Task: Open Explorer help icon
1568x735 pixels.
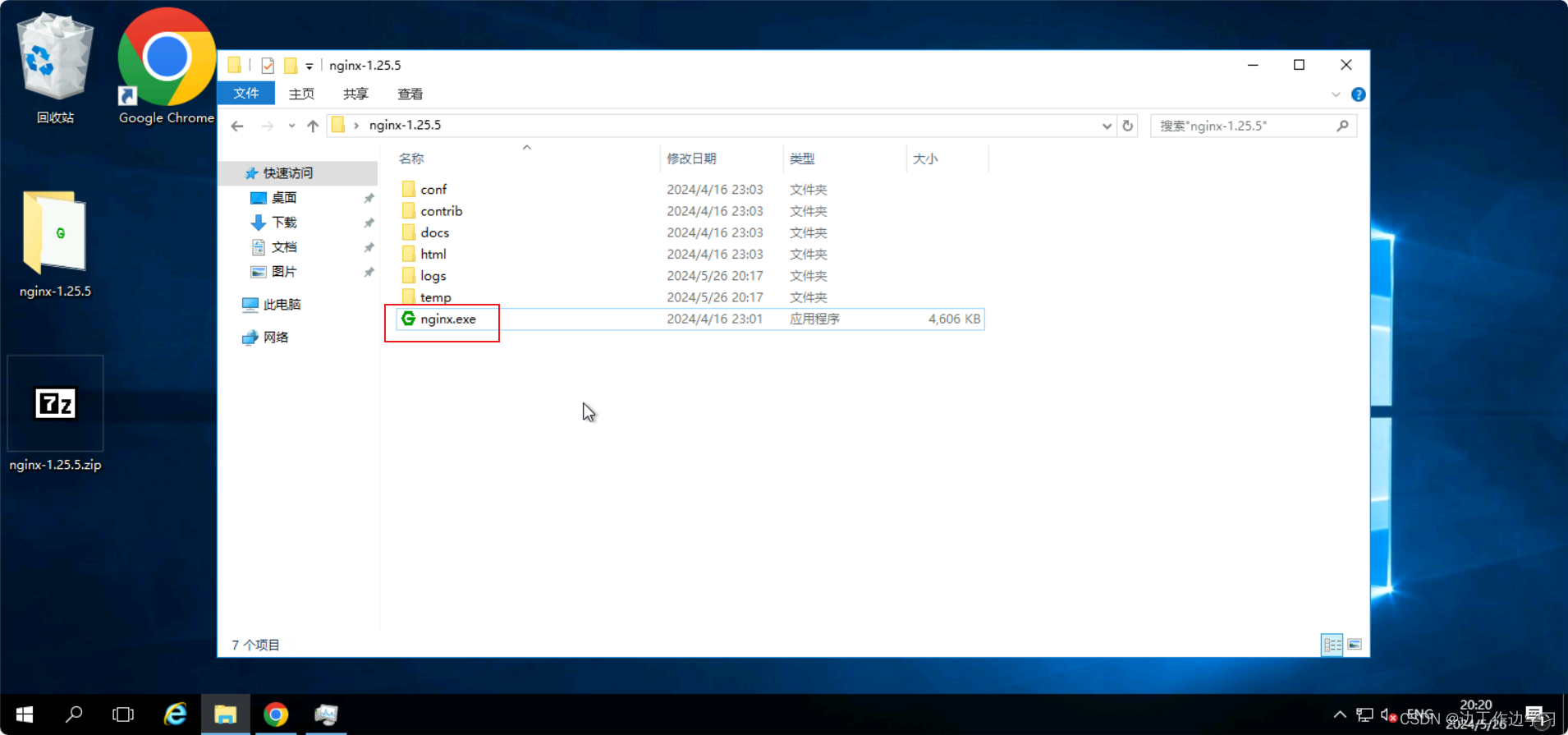Action: [1358, 94]
